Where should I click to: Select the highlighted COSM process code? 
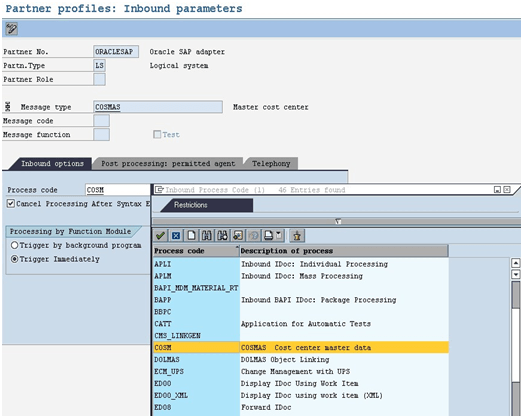pos(196,348)
